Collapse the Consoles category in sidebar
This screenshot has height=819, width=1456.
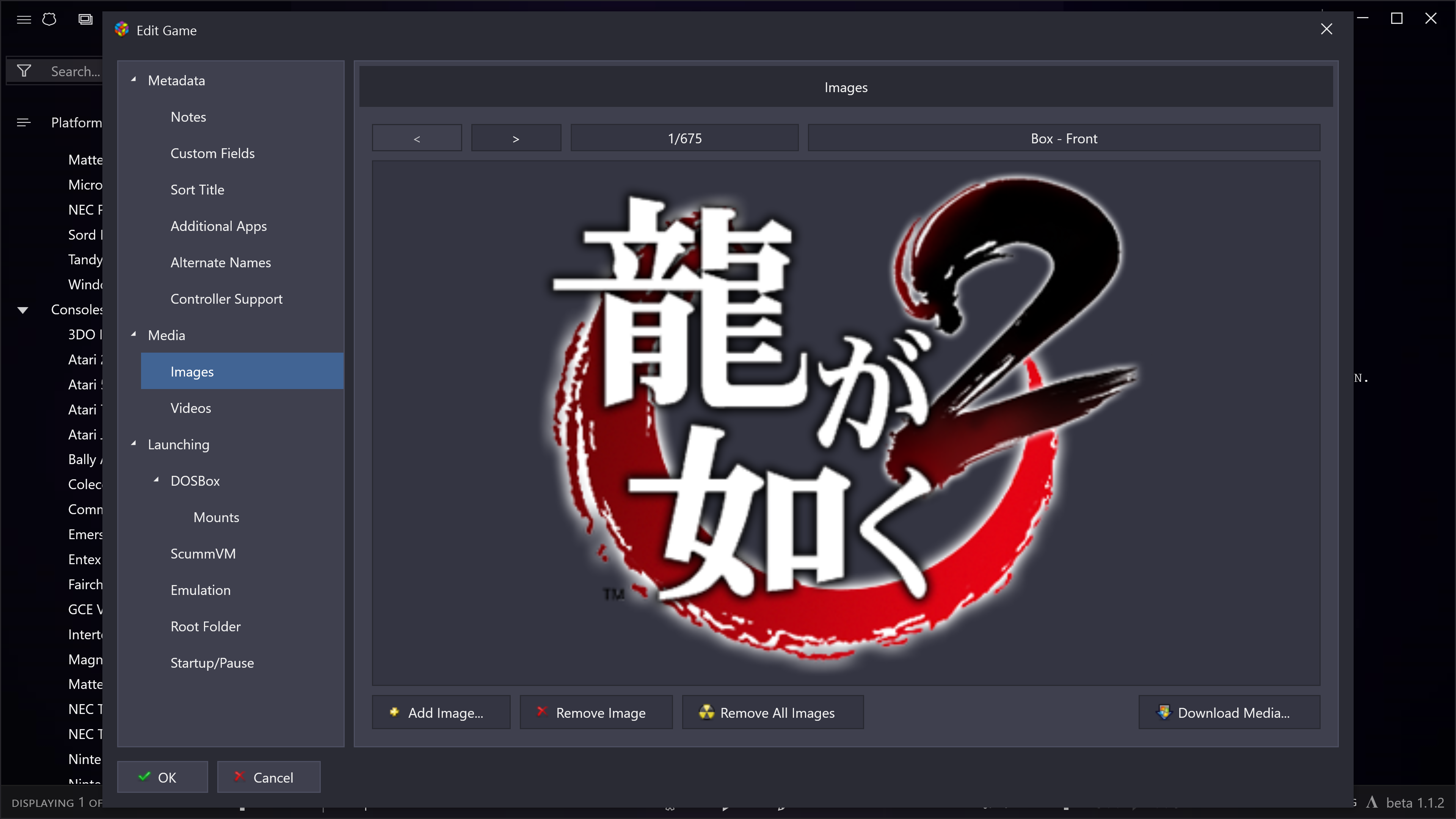click(x=23, y=310)
